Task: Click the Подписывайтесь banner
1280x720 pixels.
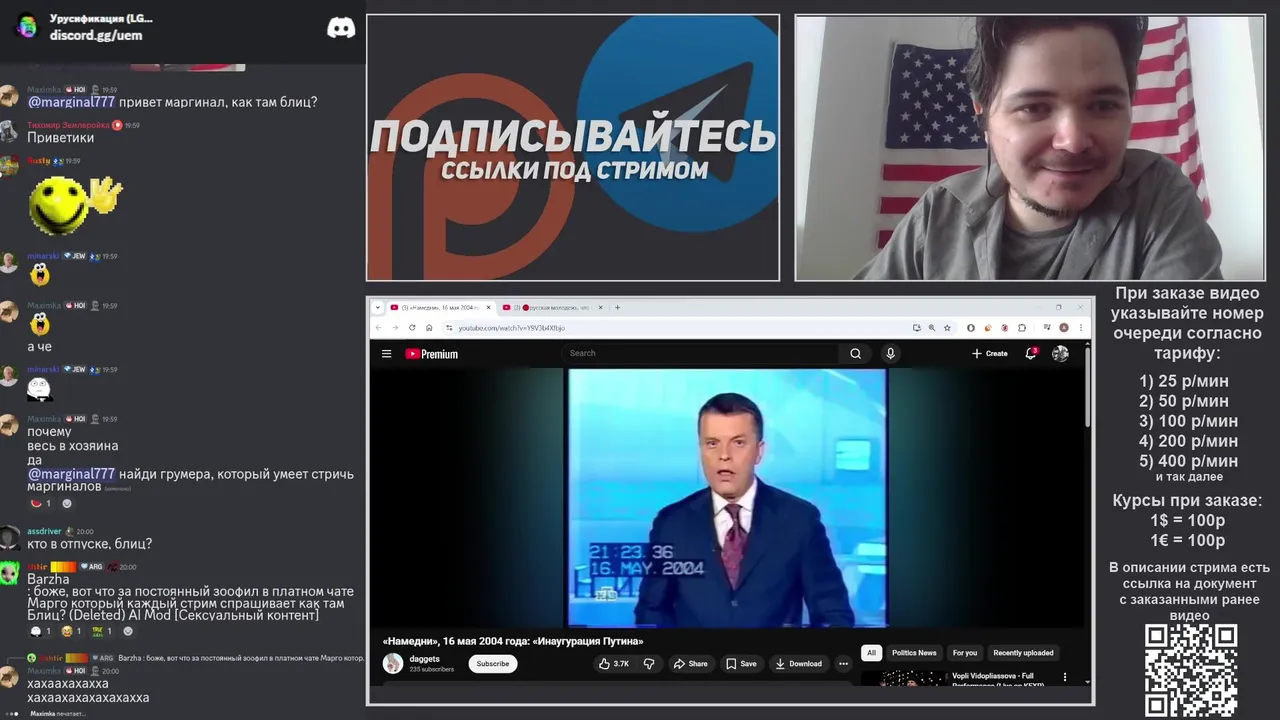Action: (573, 148)
